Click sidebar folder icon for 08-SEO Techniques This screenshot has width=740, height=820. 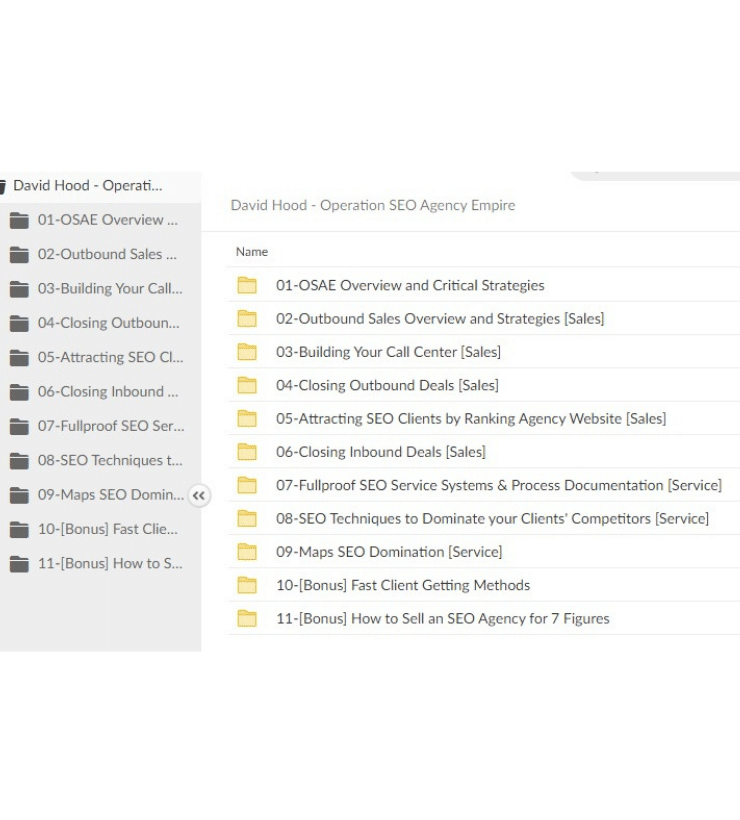coord(19,461)
